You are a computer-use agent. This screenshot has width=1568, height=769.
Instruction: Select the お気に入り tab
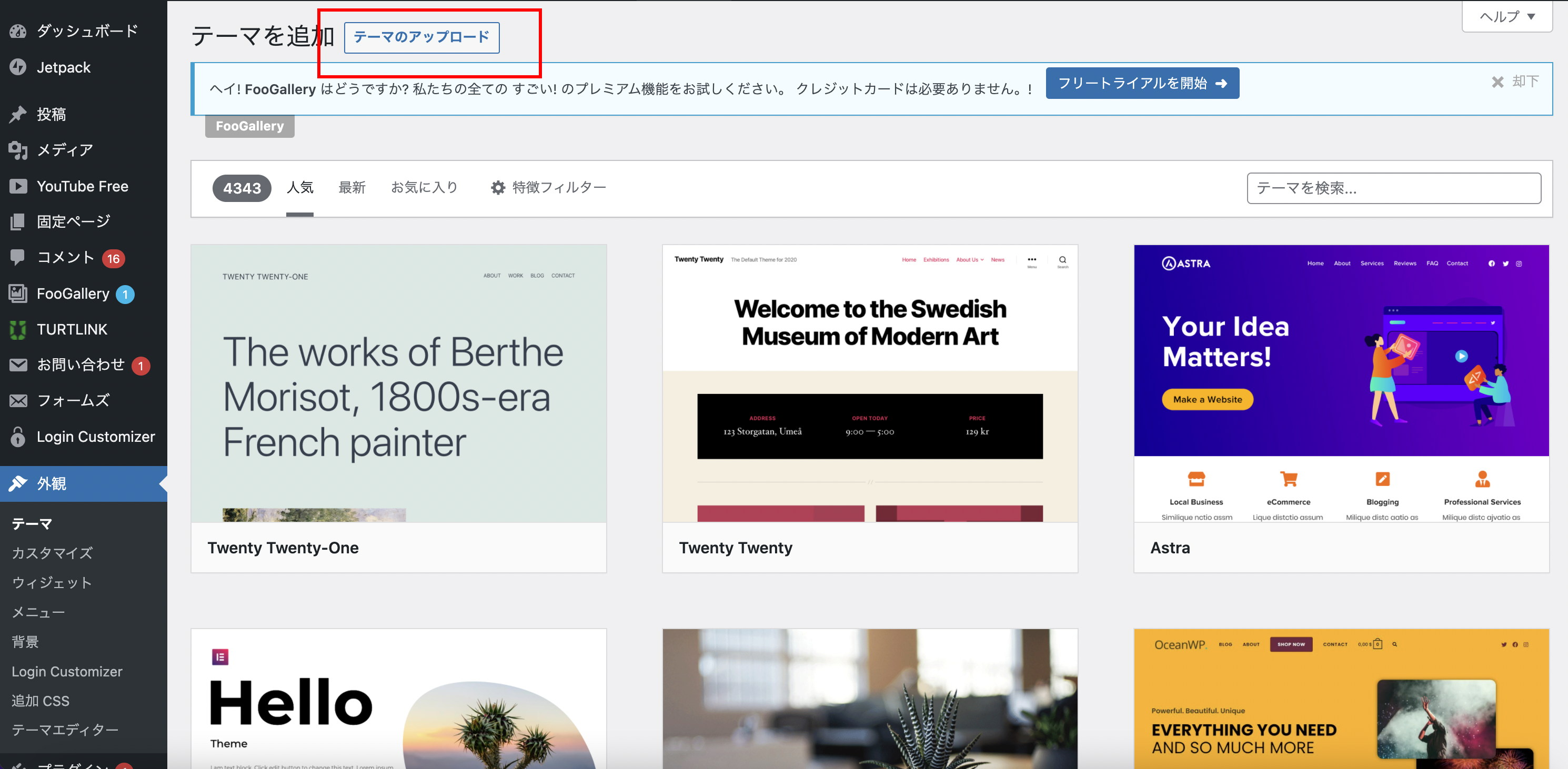(x=424, y=187)
